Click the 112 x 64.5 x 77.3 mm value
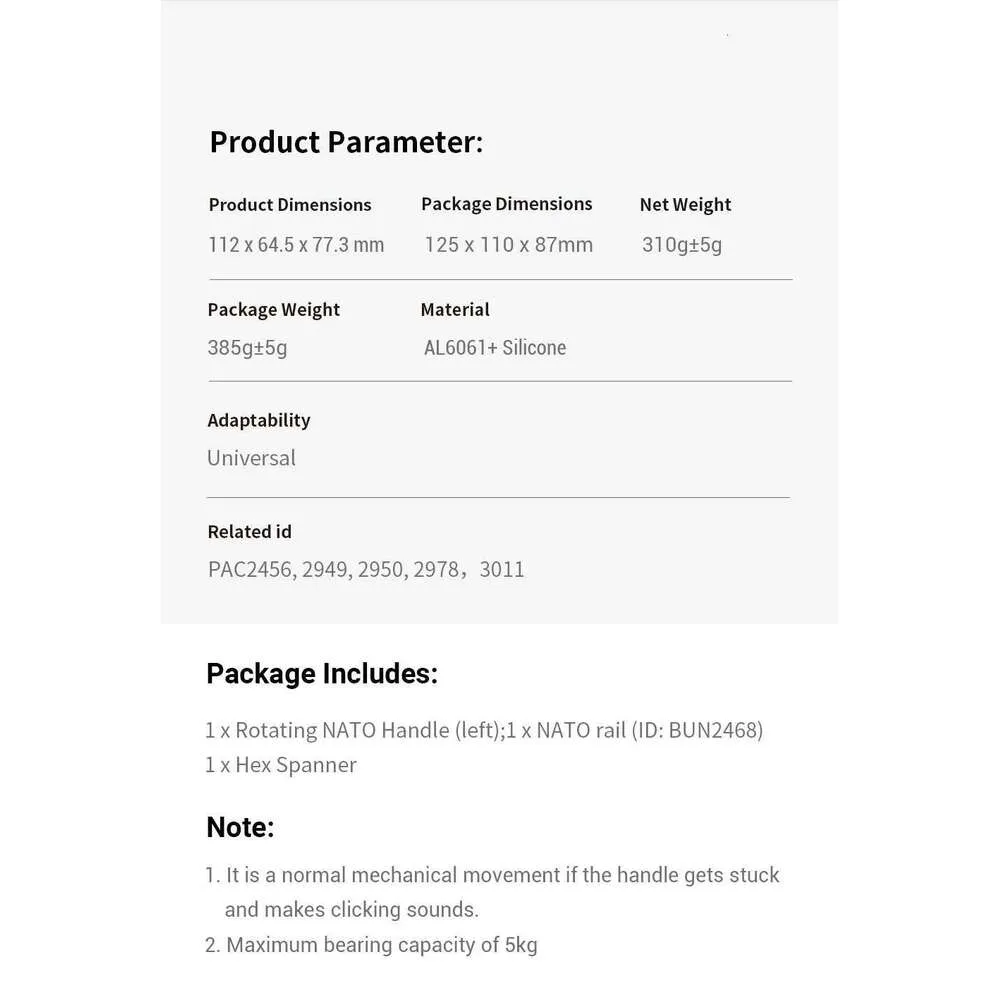1000x1000 pixels. click(296, 245)
